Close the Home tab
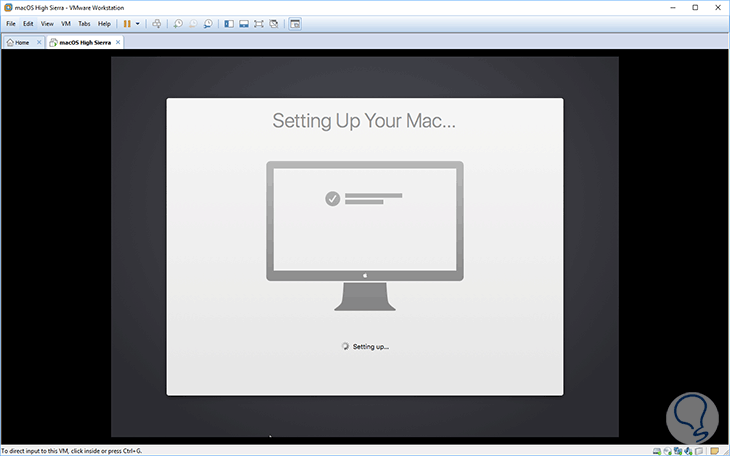This screenshot has height=456, width=730. [39, 42]
